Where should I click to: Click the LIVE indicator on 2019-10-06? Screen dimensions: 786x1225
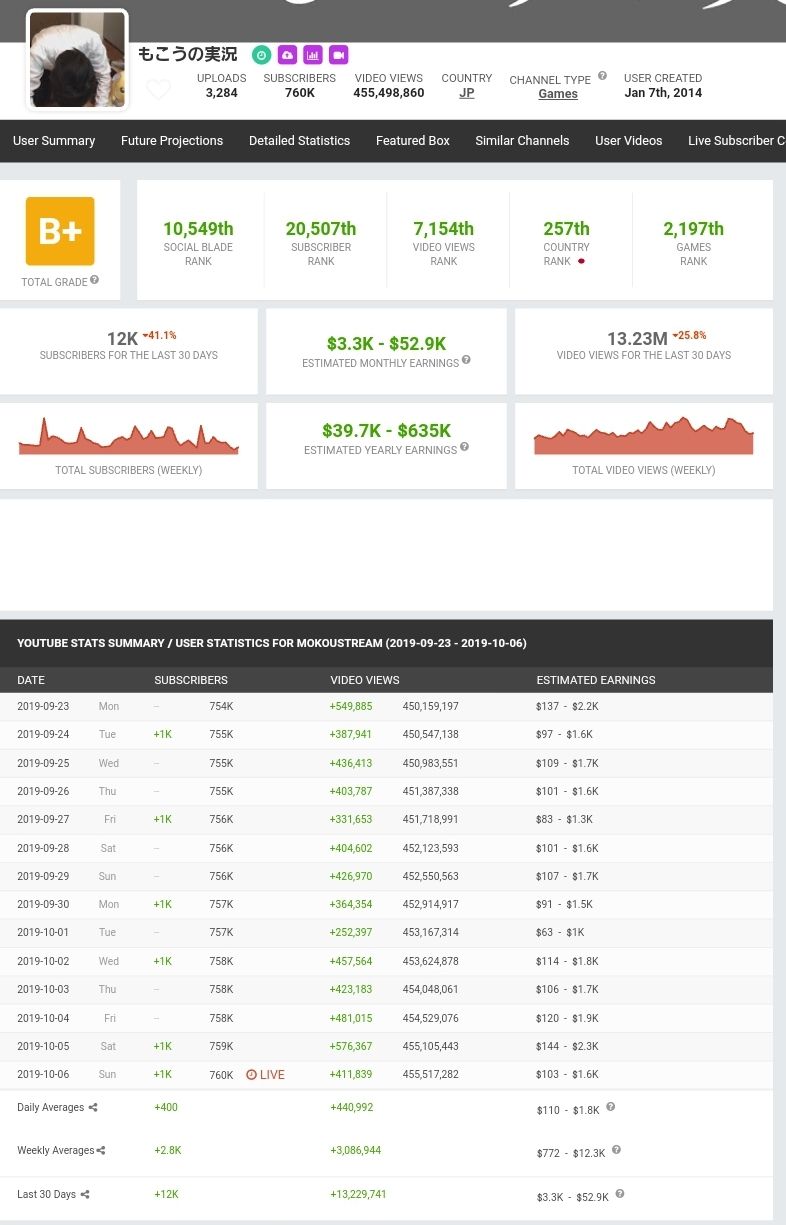click(265, 1075)
